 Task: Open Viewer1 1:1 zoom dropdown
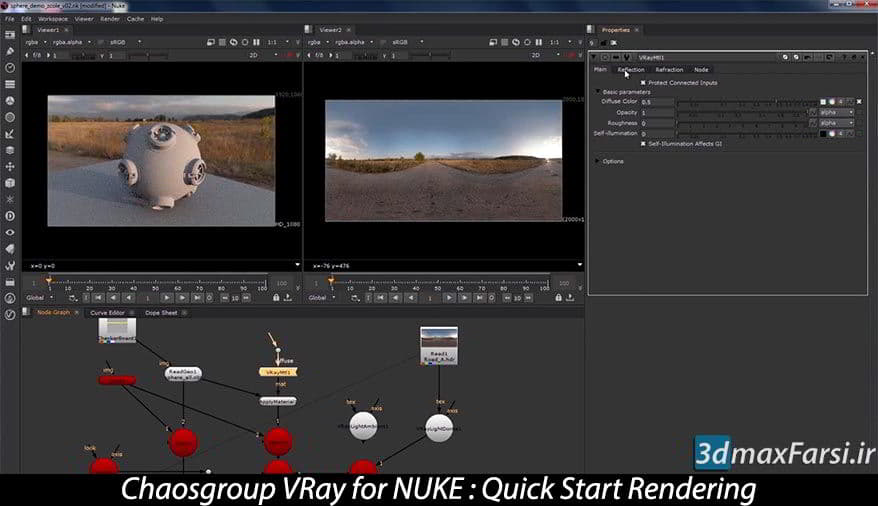(278, 43)
